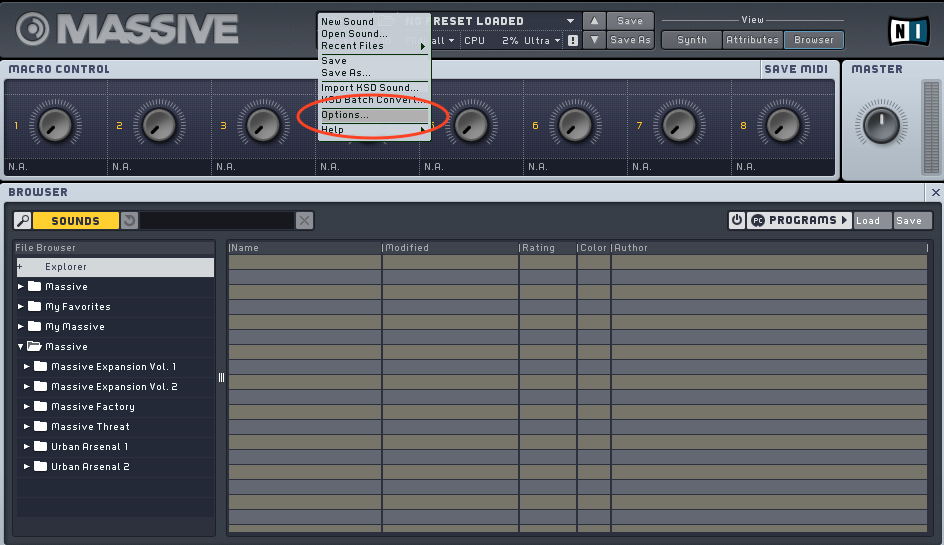944x545 pixels.
Task: Open the Ultra quality dropdown
Action: (544, 41)
